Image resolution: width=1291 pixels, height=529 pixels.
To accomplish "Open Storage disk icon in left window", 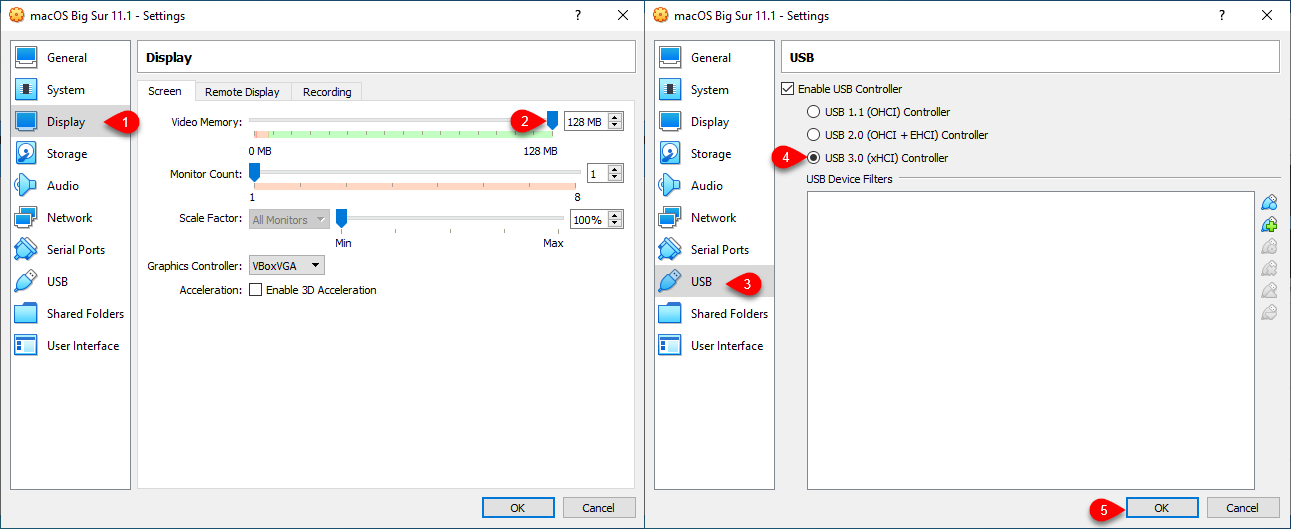I will (26, 154).
